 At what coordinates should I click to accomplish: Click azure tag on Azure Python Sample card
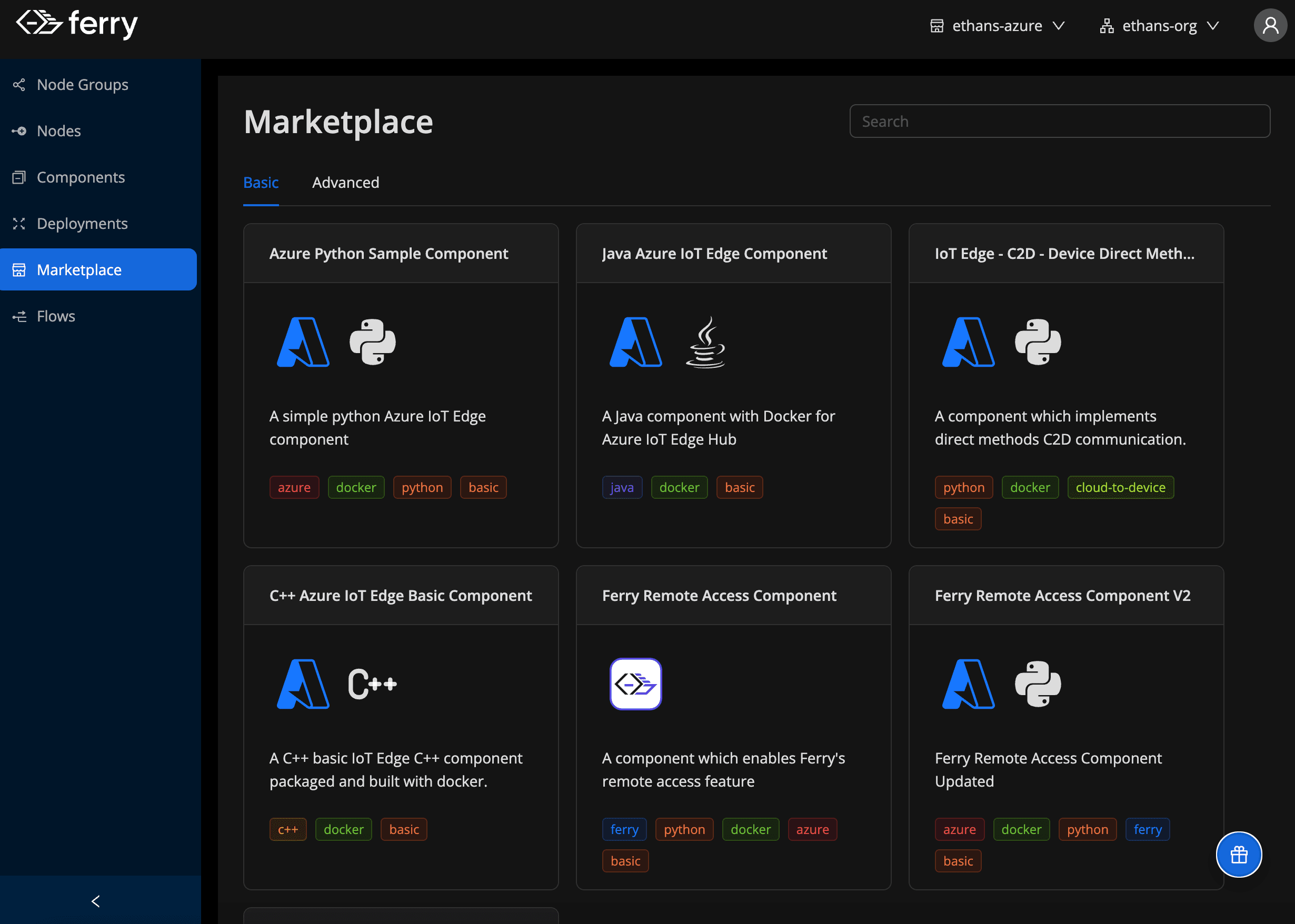(294, 488)
